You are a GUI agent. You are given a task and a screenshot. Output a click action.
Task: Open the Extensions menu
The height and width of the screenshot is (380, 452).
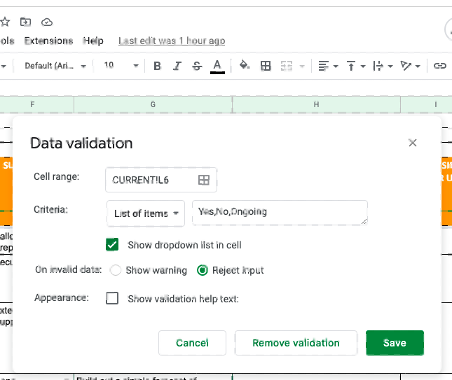tap(49, 41)
